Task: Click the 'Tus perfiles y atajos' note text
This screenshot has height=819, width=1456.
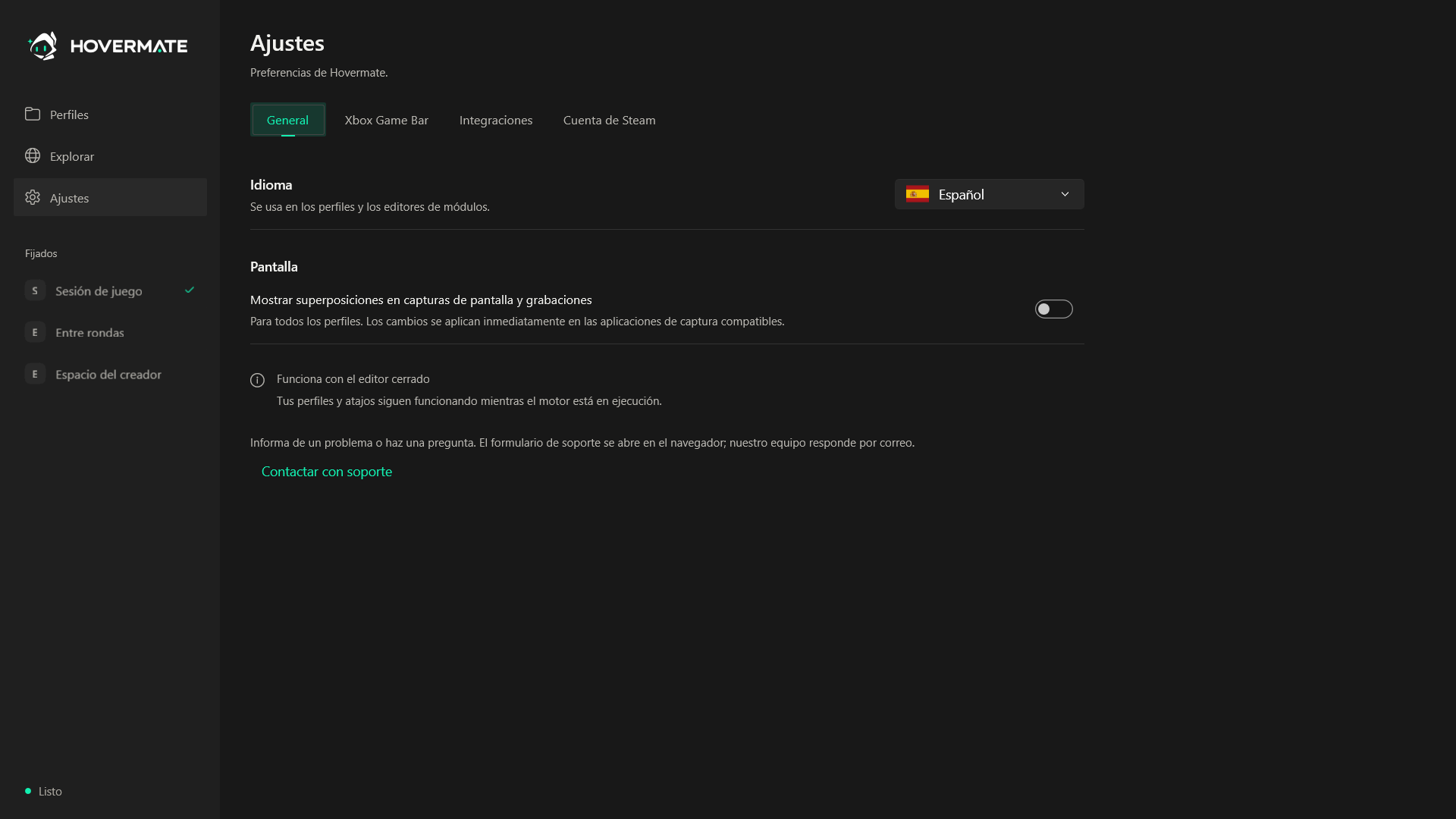Action: pos(469,400)
